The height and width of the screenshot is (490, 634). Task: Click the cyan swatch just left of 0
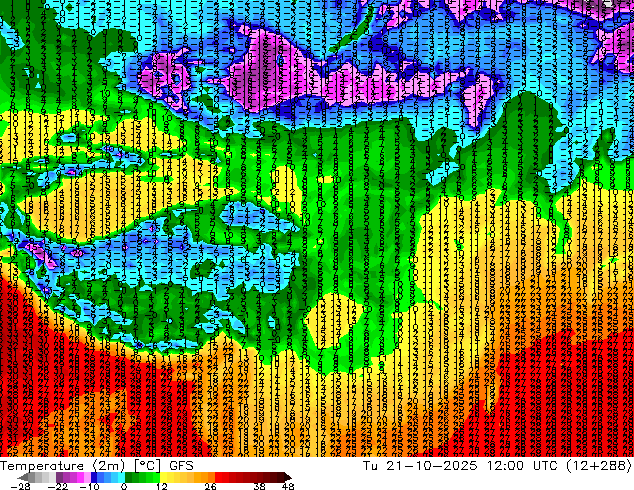click(121, 477)
